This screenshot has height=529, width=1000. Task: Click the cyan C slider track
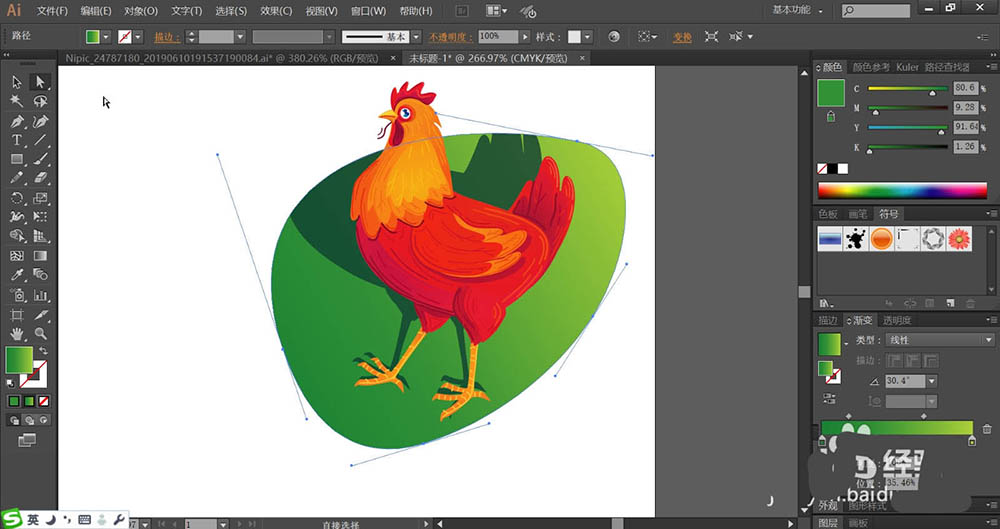[908, 89]
